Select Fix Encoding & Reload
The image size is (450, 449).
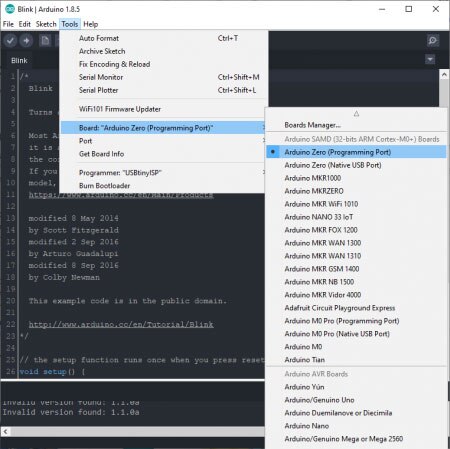point(164,64)
